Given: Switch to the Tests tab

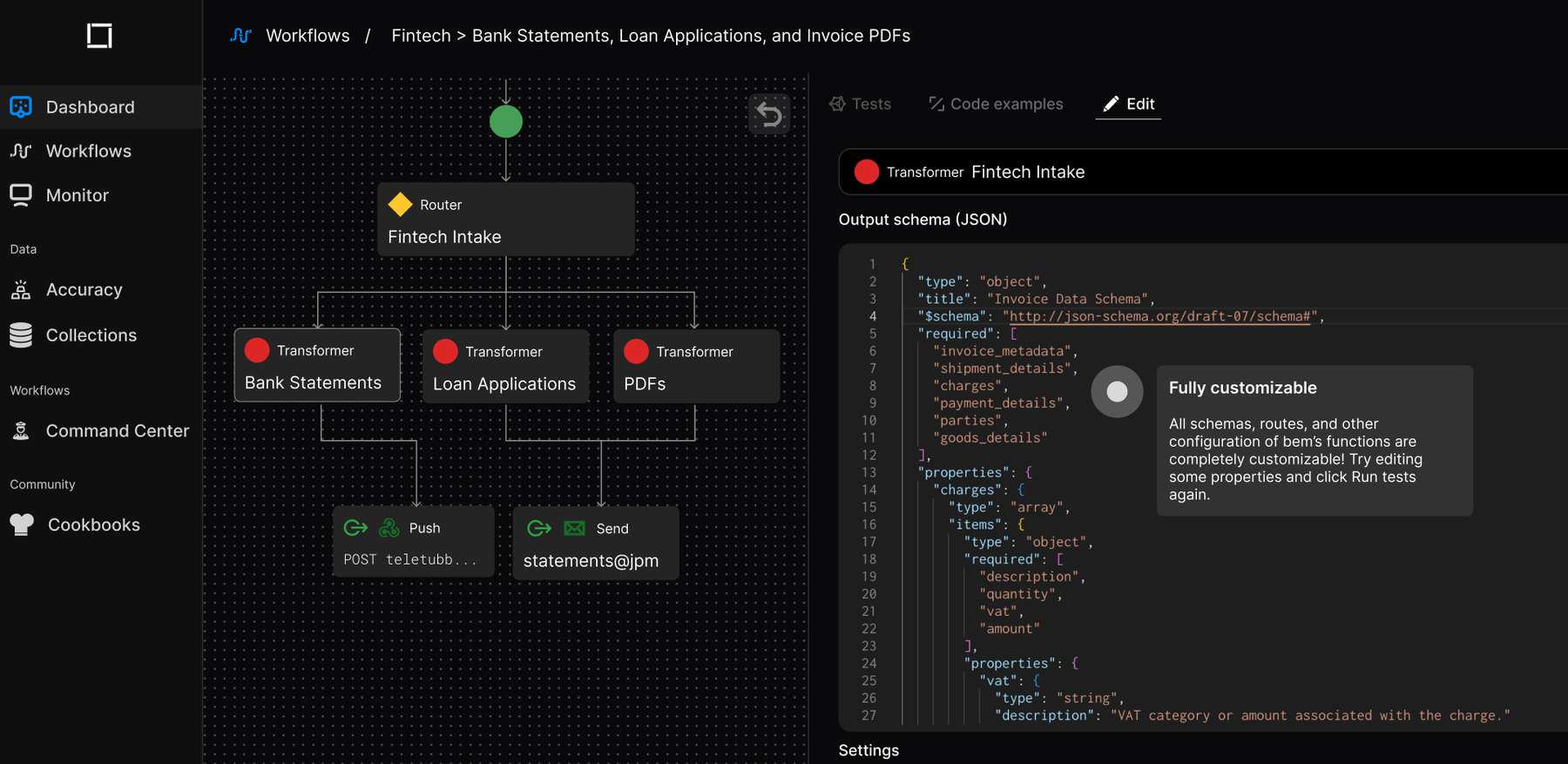Looking at the screenshot, I should coord(861,104).
